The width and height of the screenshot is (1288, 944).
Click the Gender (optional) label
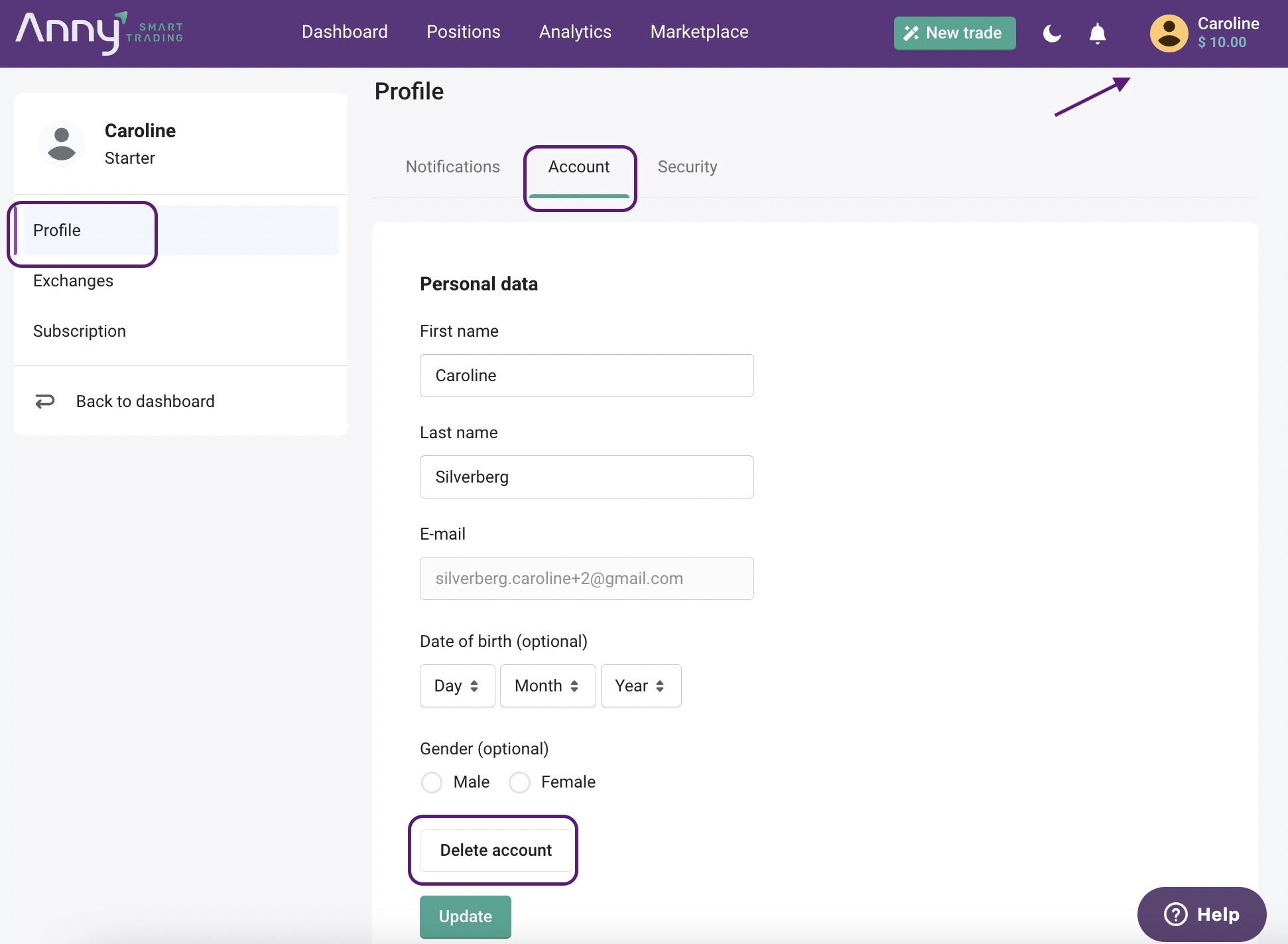tap(484, 748)
